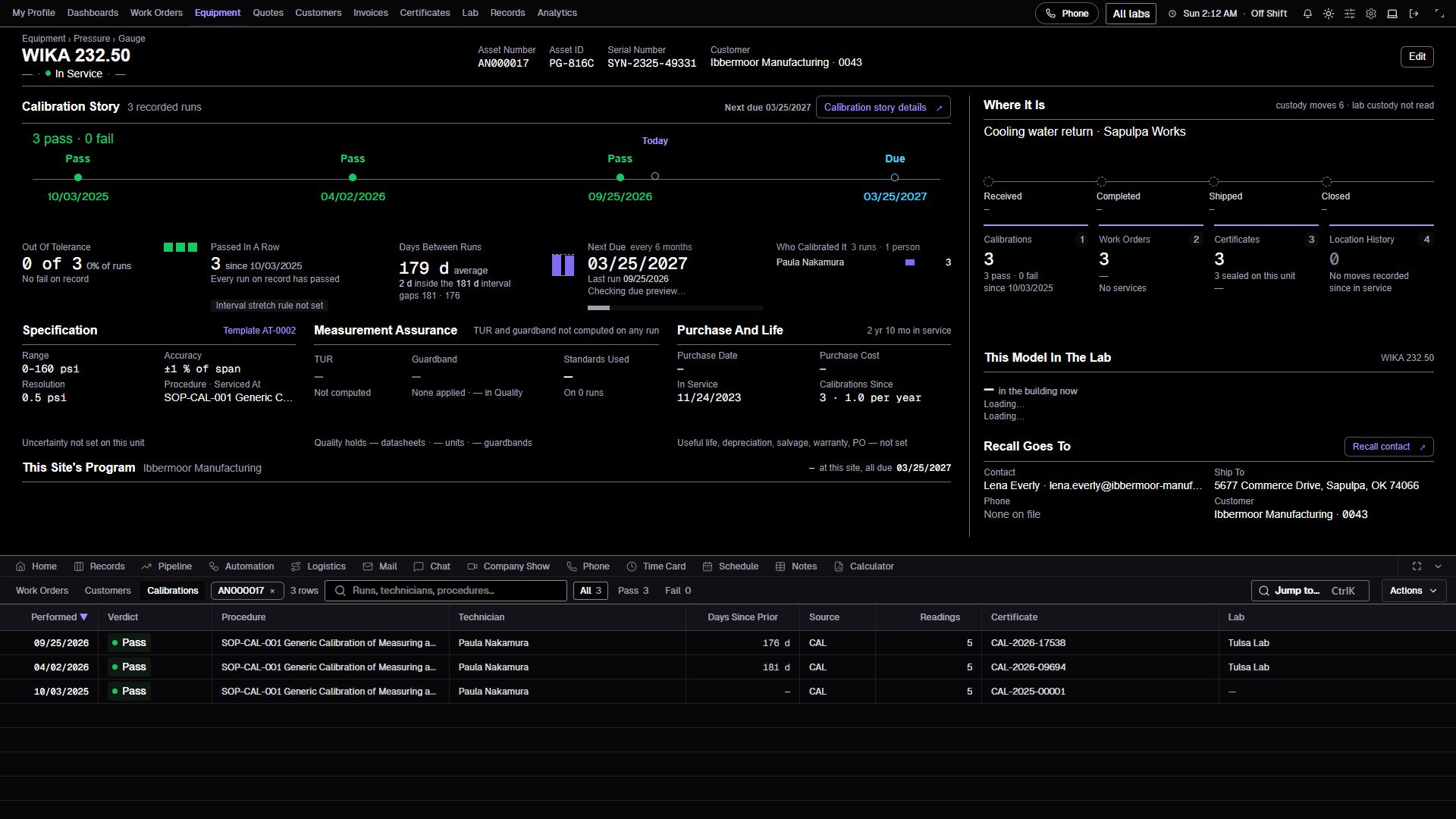Click the runs search field
1456x819 pixels.
[446, 591]
